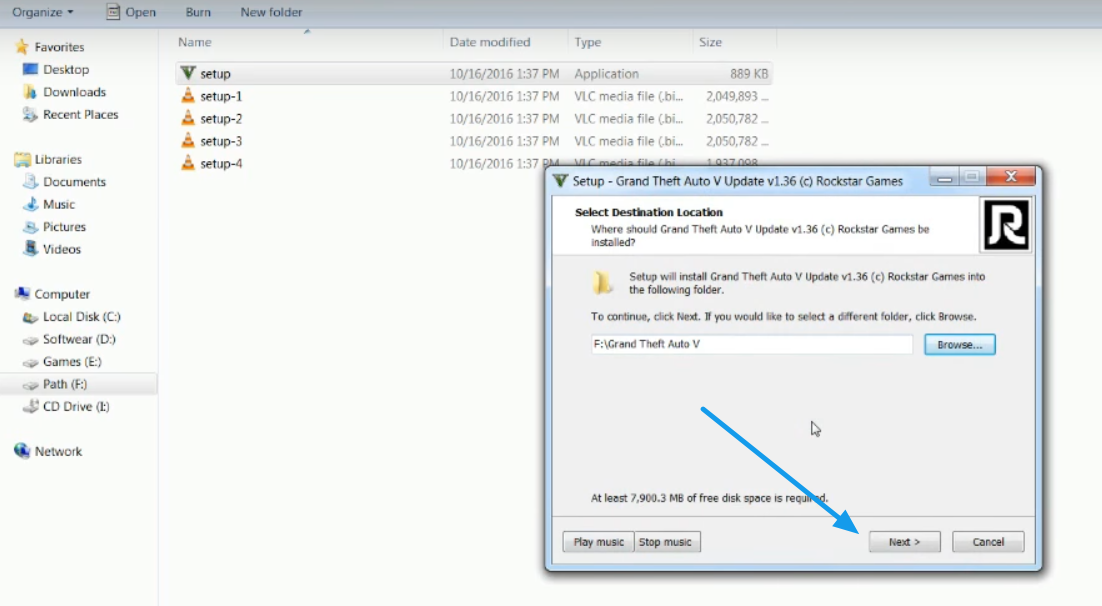This screenshot has width=1102, height=606.
Task: Open Games (E:) drive in sidebar
Action: (72, 362)
